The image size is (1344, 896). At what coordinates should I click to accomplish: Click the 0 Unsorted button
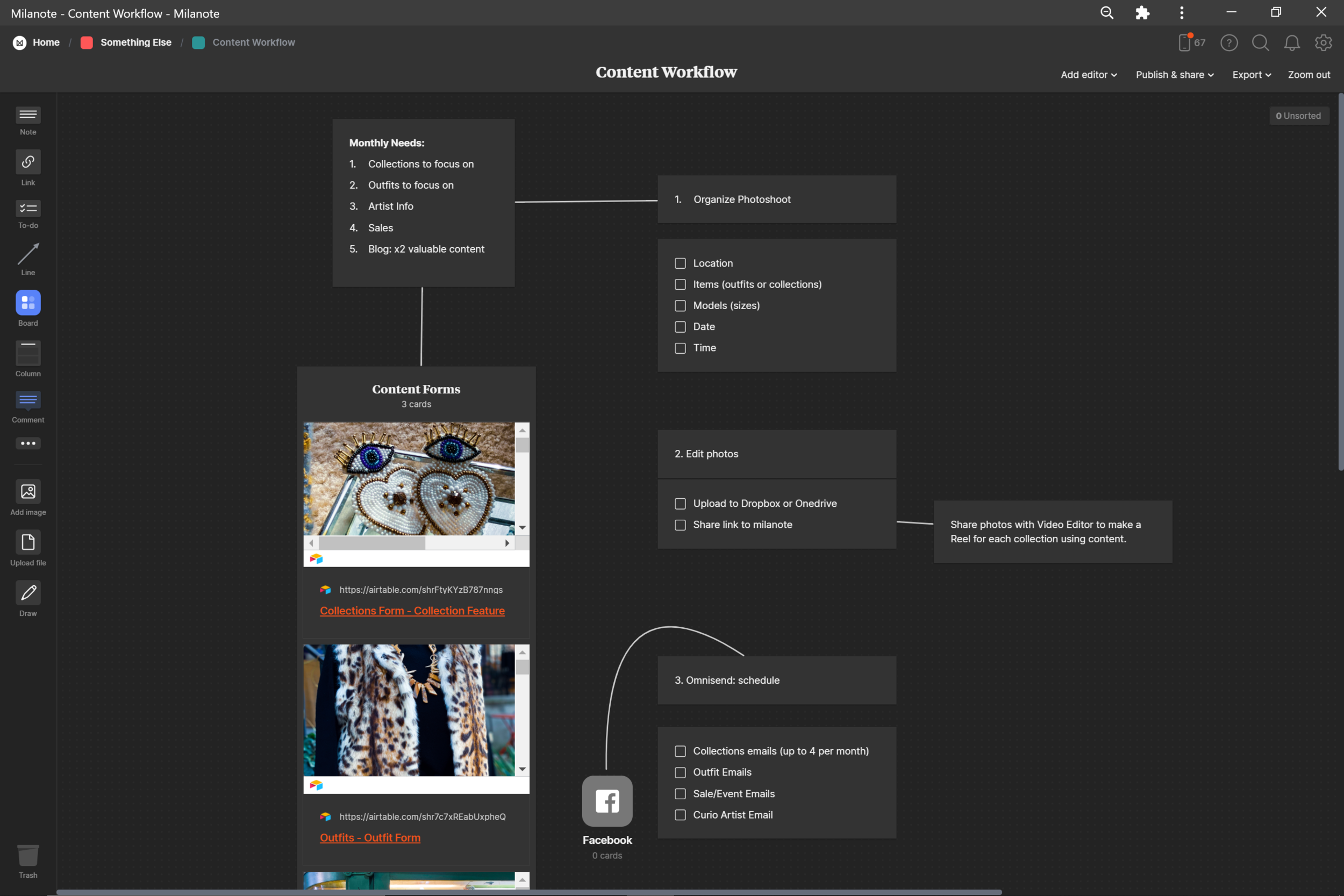click(1298, 116)
